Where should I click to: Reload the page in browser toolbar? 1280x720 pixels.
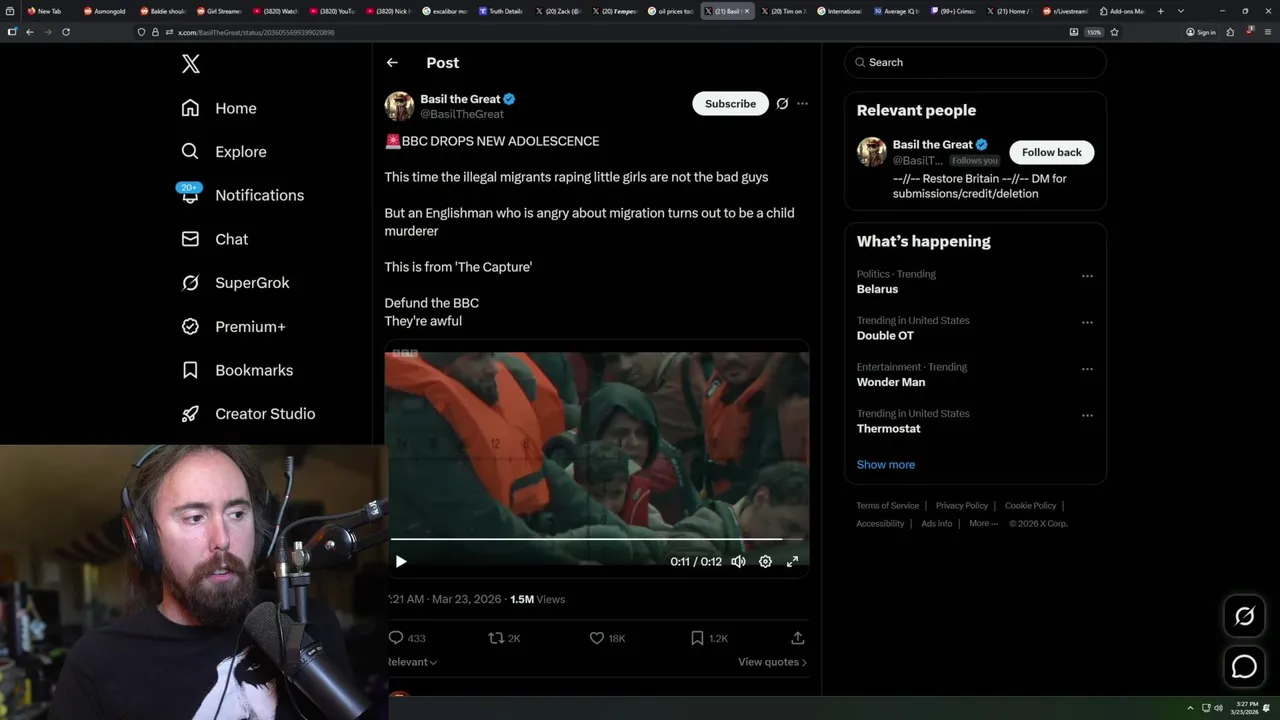[66, 32]
